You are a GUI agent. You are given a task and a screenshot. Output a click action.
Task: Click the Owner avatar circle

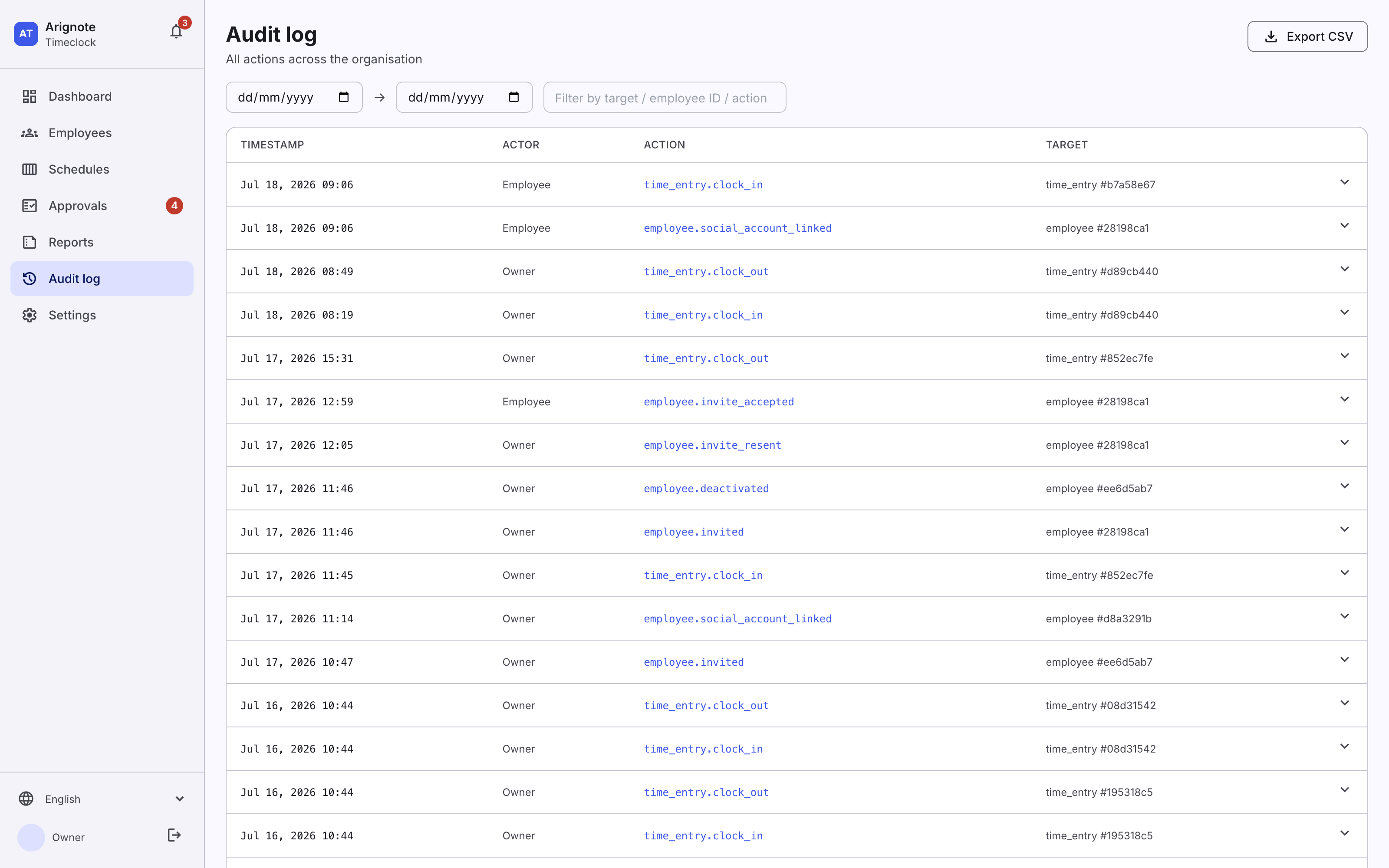31,838
